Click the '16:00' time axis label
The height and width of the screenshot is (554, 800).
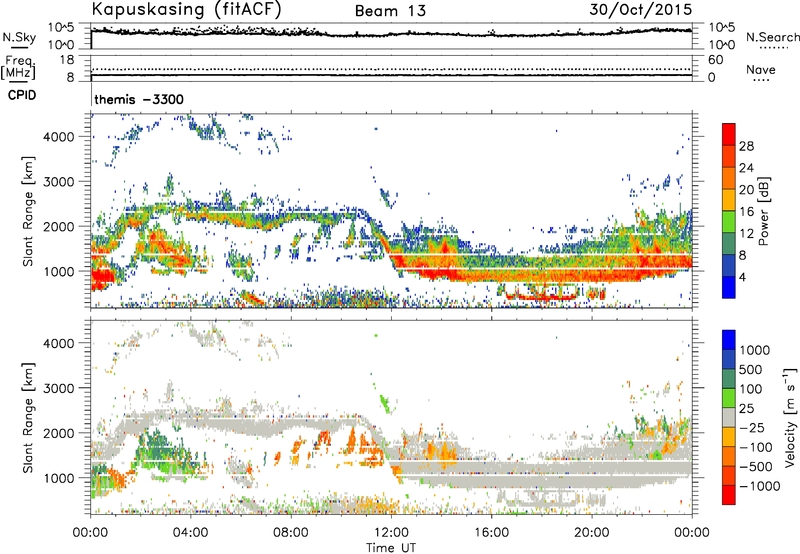click(491, 533)
